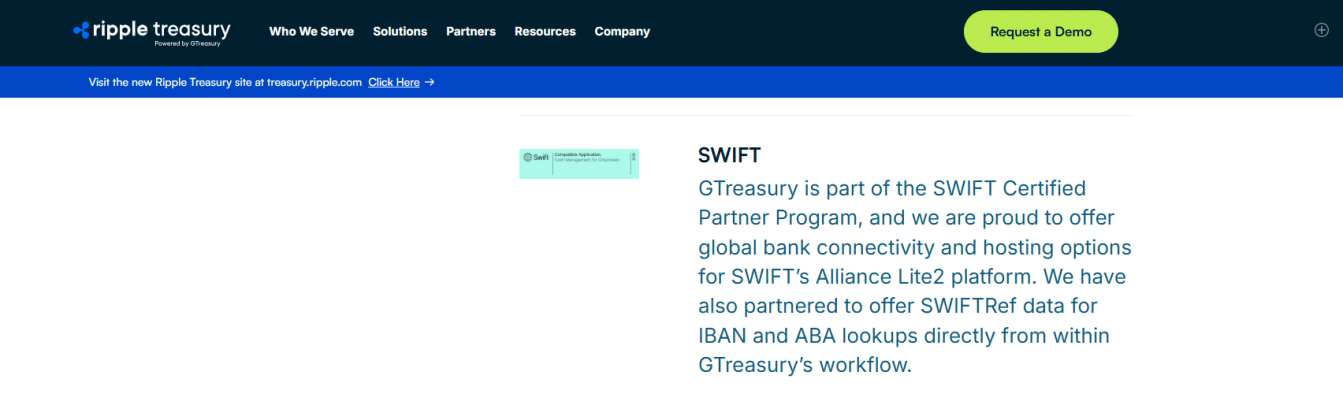
Task: Click the circled plus icon at top right
Action: coord(1321,30)
